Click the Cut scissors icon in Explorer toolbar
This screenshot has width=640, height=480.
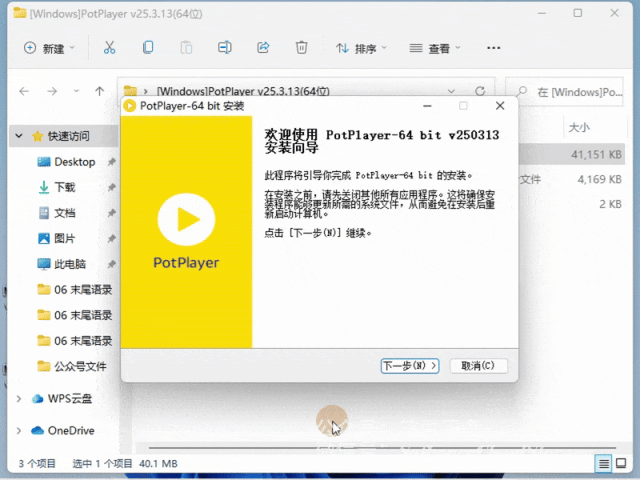pos(109,48)
